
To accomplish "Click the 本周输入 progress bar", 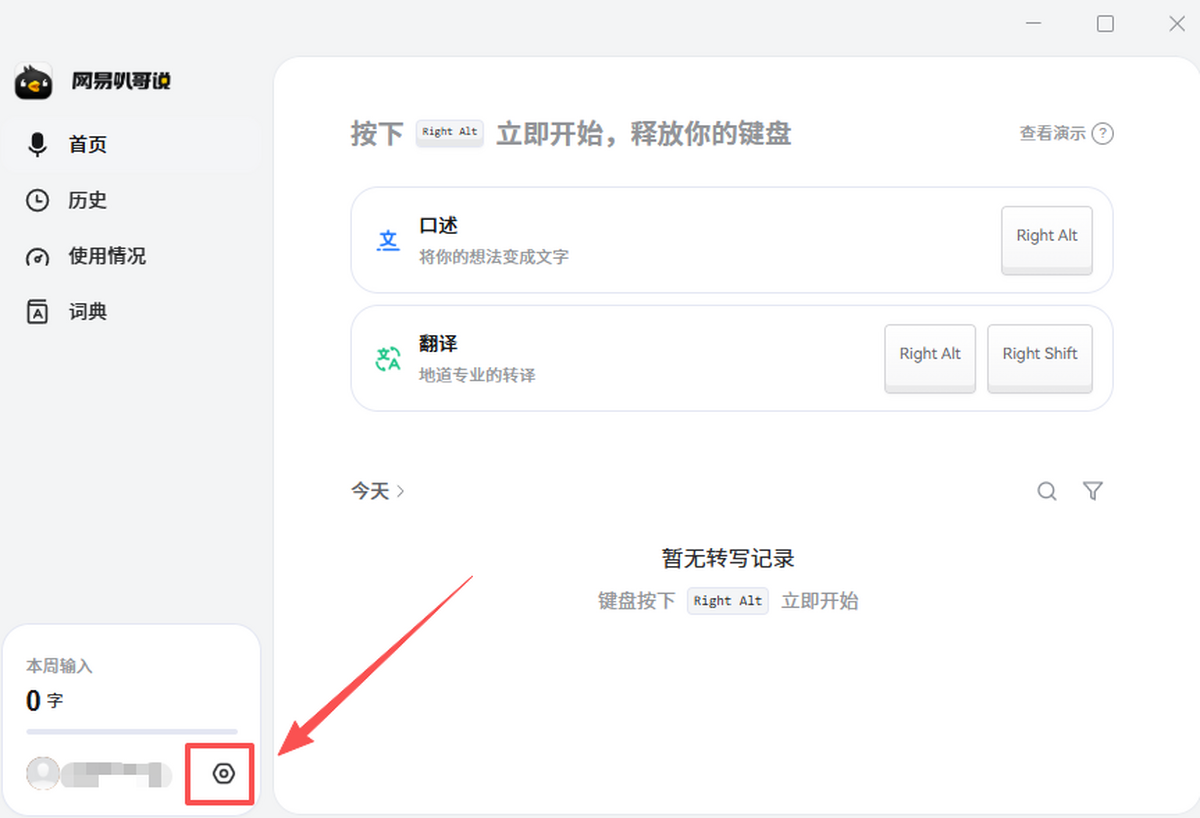I will (132, 732).
